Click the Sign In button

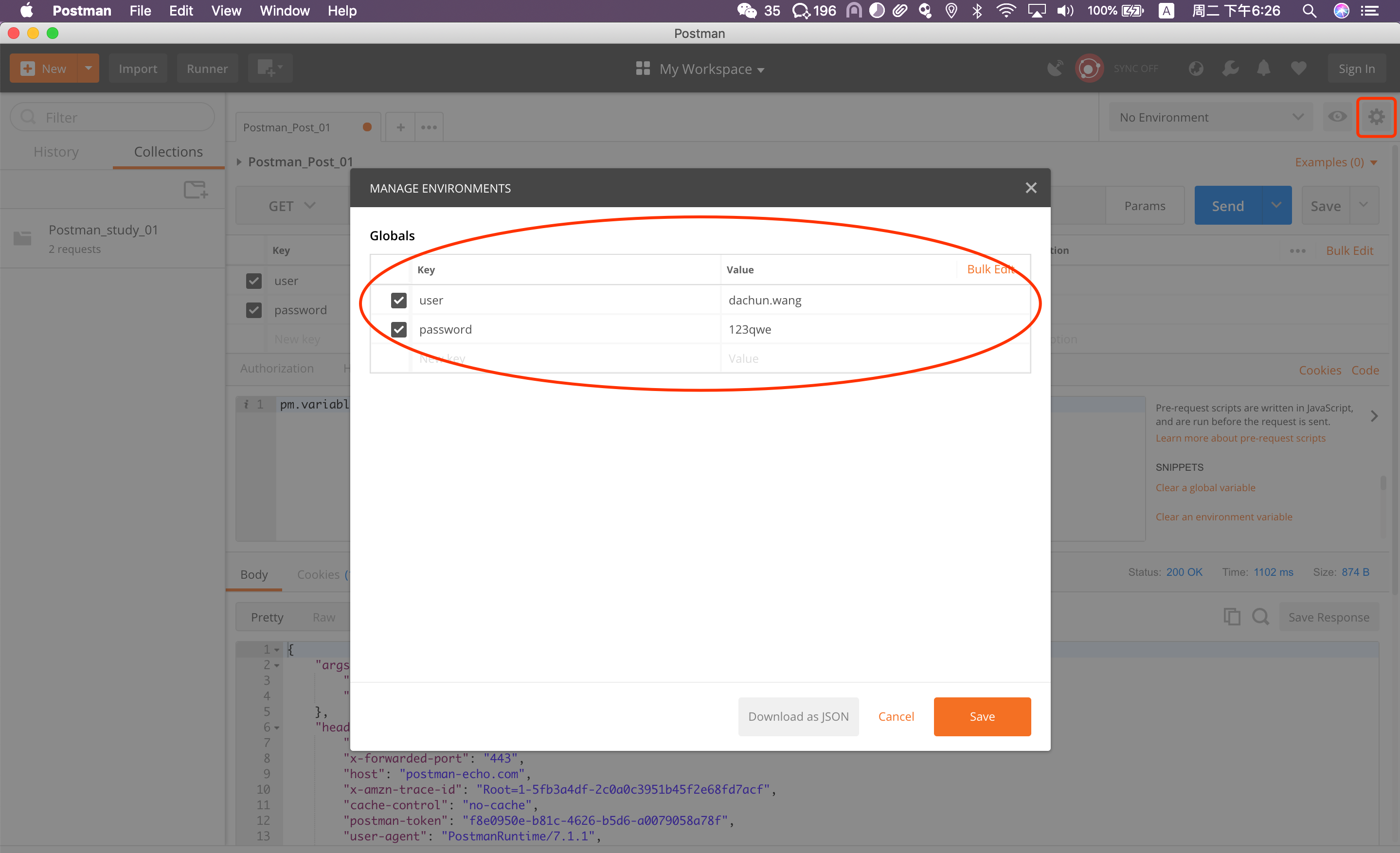pos(1356,68)
